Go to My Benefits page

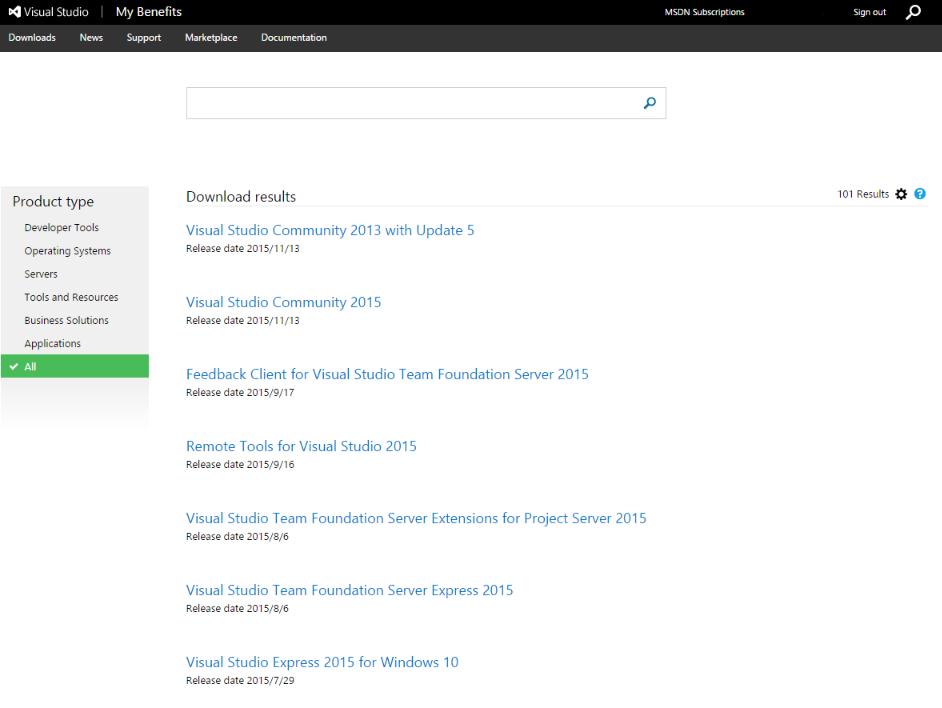[x=148, y=12]
